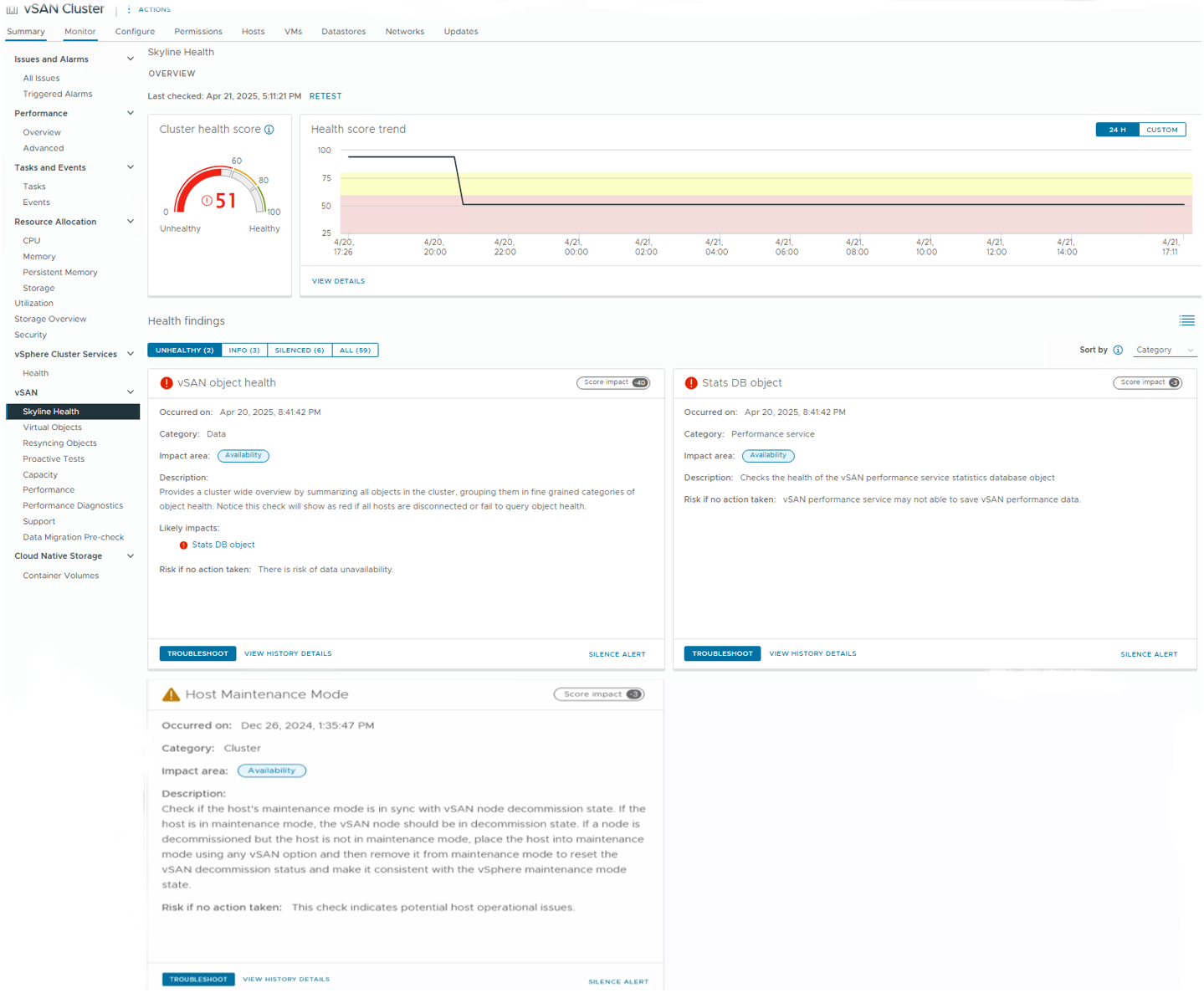Click the vSAN Cluster icon in the header
The image size is (1204, 993).
(x=12, y=10)
